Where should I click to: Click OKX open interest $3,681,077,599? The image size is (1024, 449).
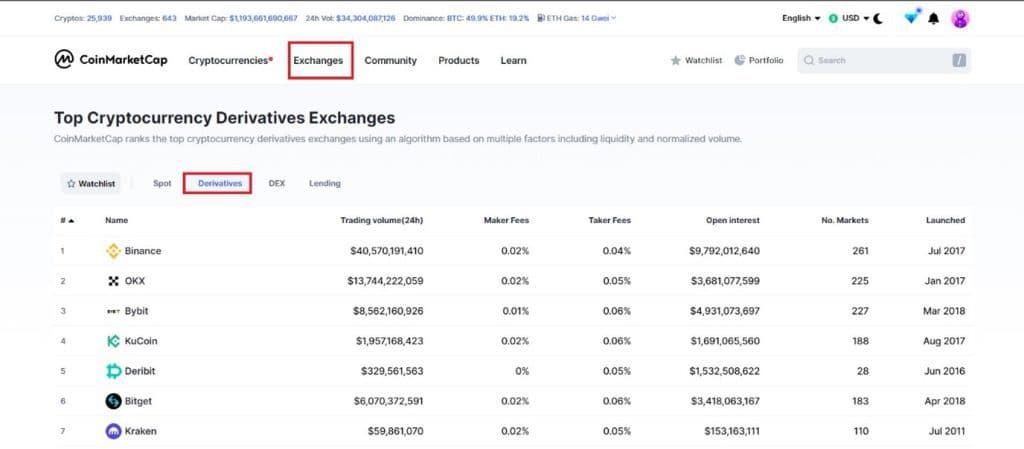724,281
